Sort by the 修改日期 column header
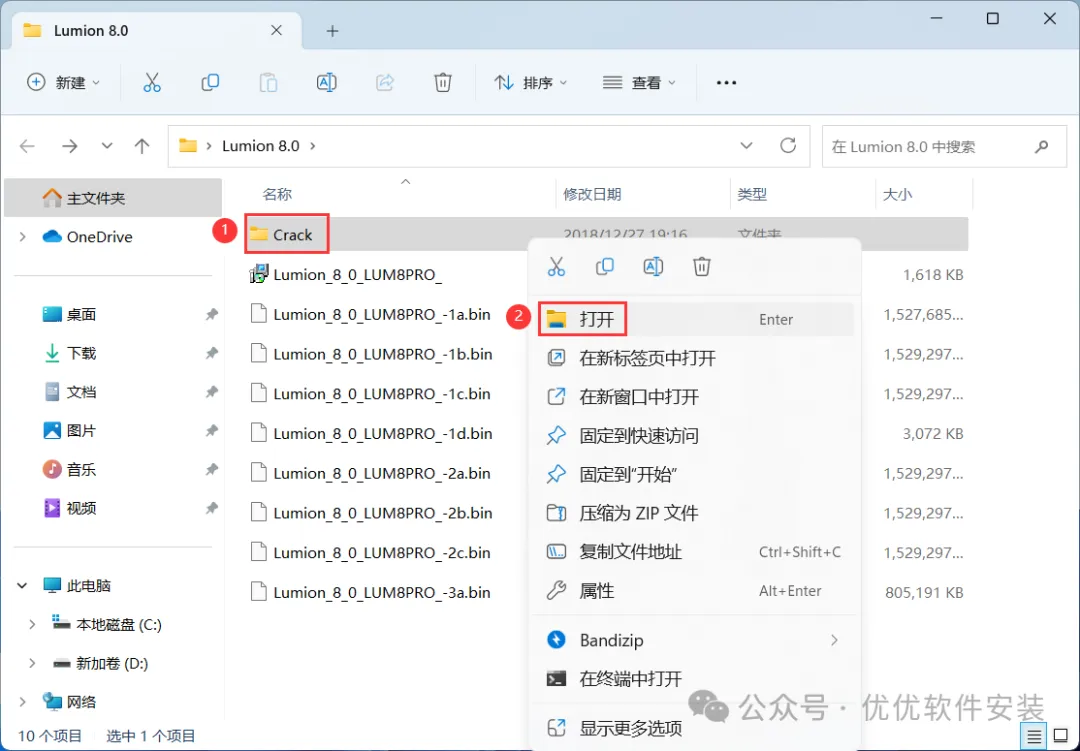This screenshot has height=751, width=1080. (592, 195)
